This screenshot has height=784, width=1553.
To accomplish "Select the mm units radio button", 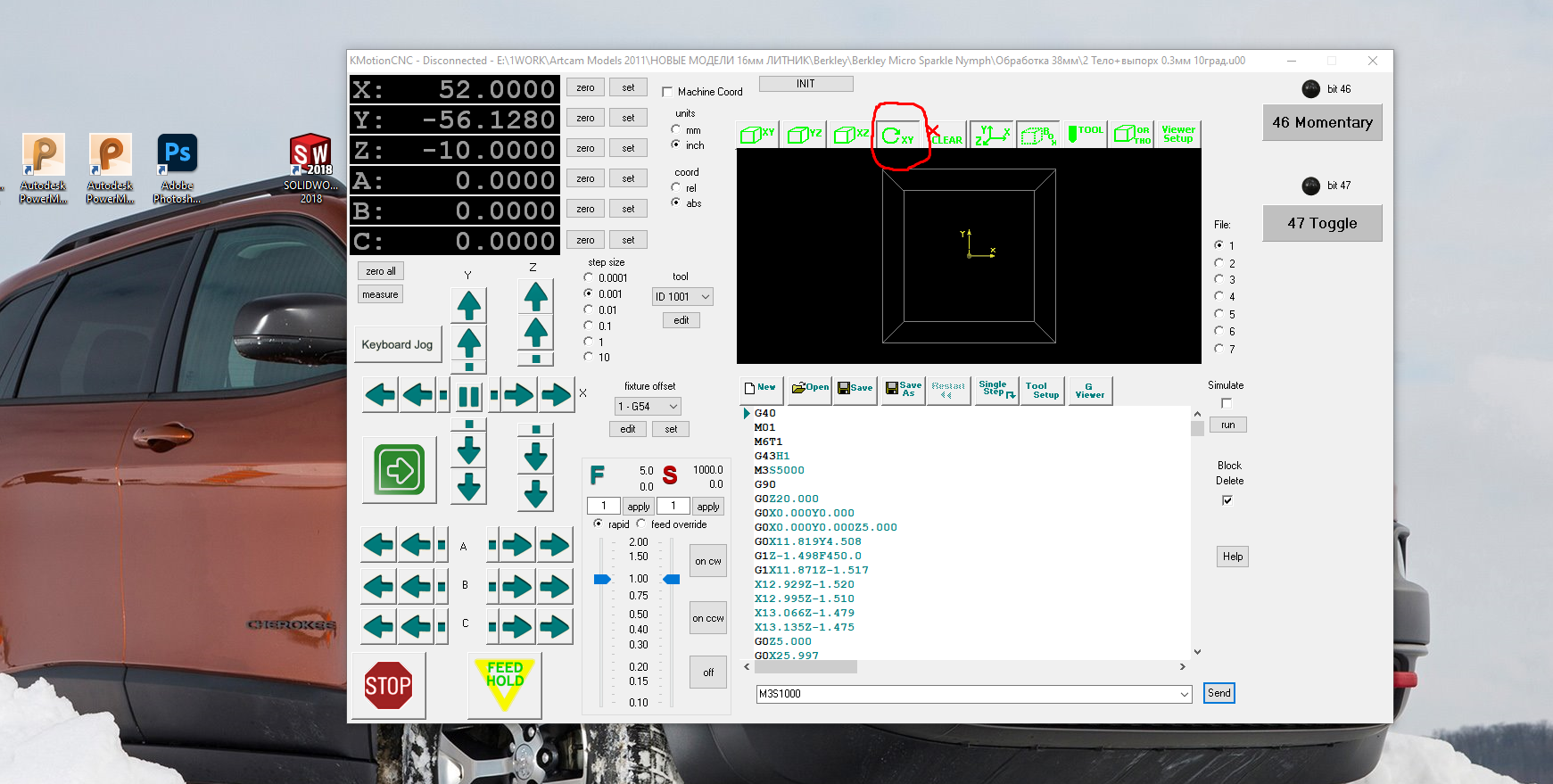I will pos(676,130).
